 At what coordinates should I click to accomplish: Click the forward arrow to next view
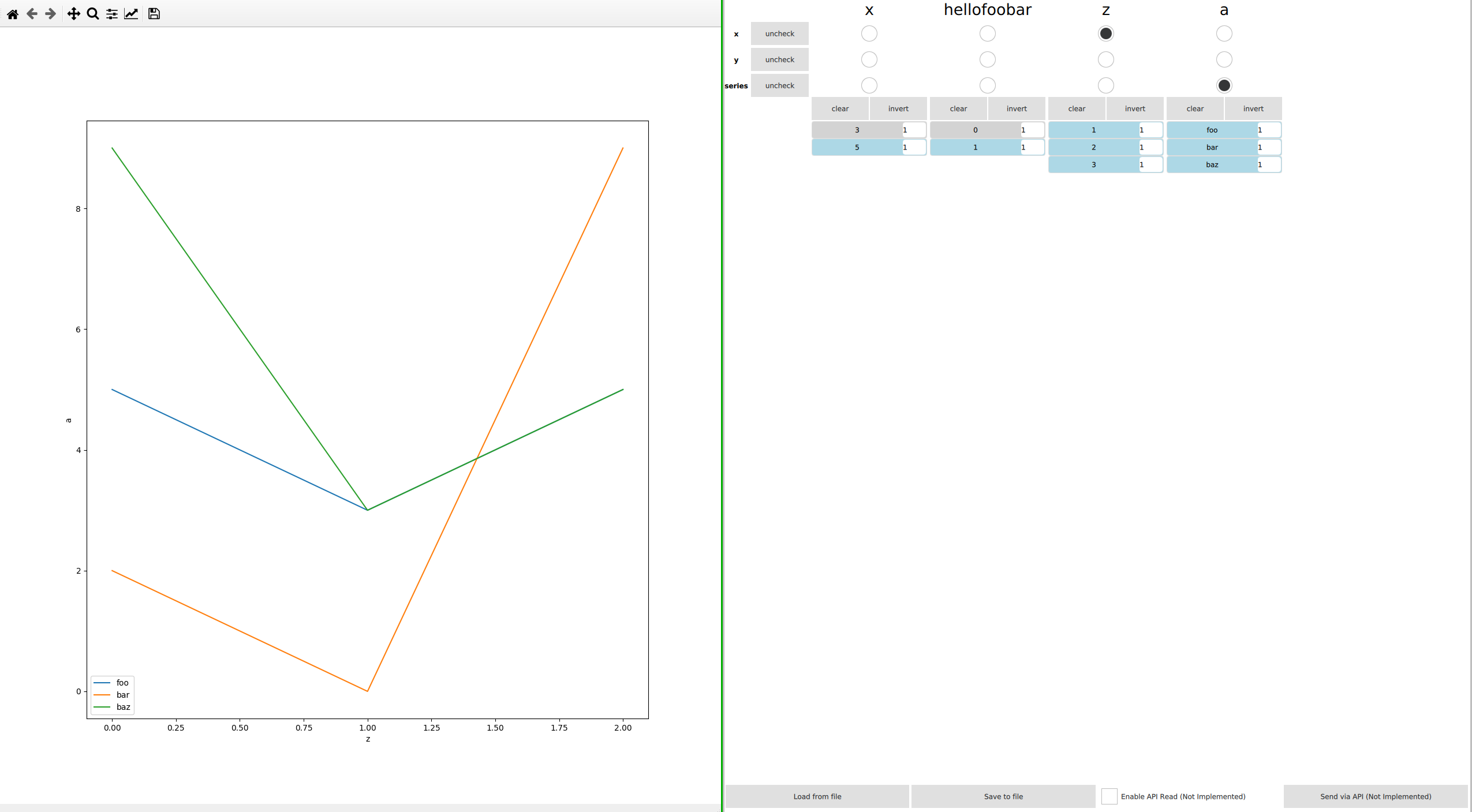click(51, 14)
